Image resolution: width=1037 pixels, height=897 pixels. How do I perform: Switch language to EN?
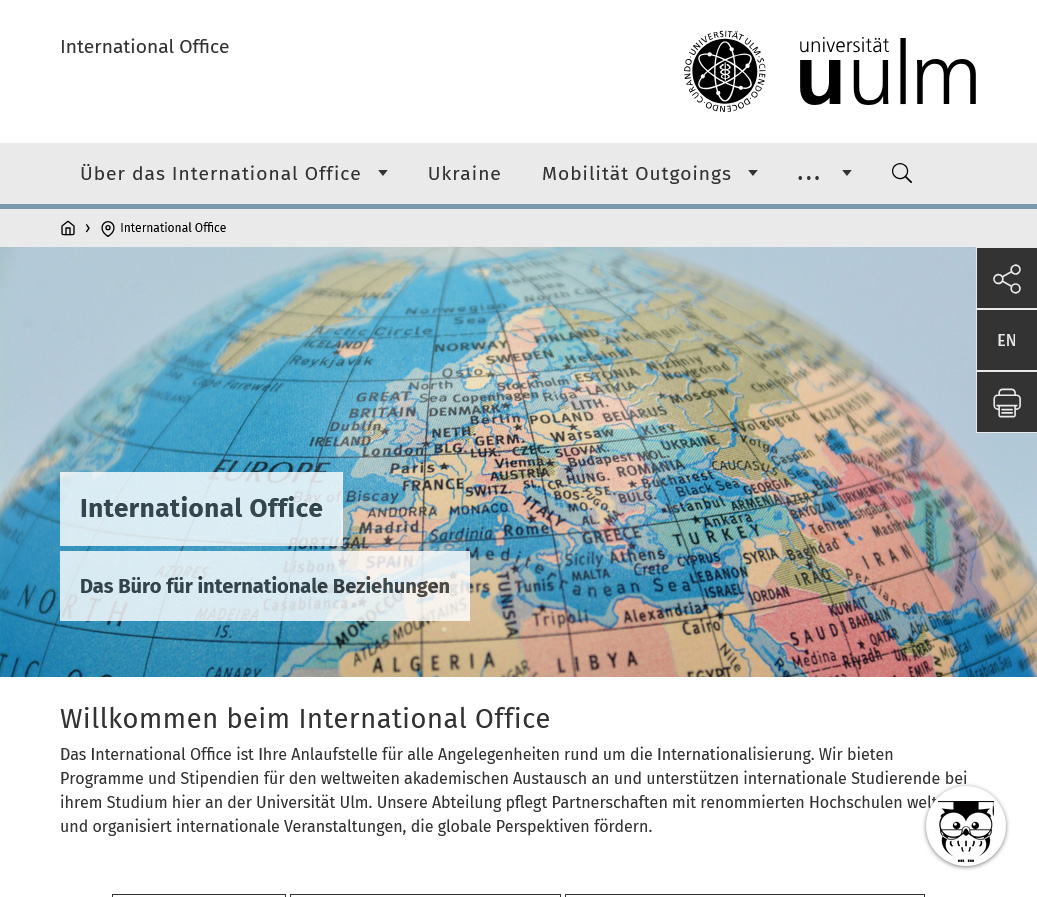1007,340
